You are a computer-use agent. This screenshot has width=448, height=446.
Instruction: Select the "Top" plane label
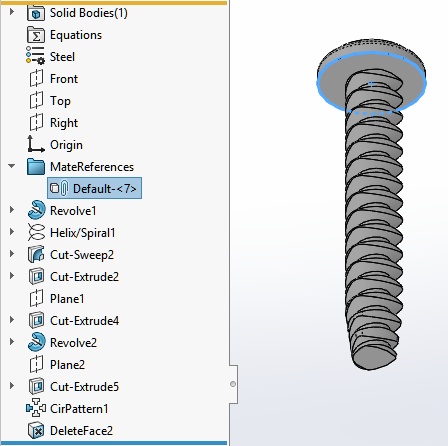(x=60, y=101)
